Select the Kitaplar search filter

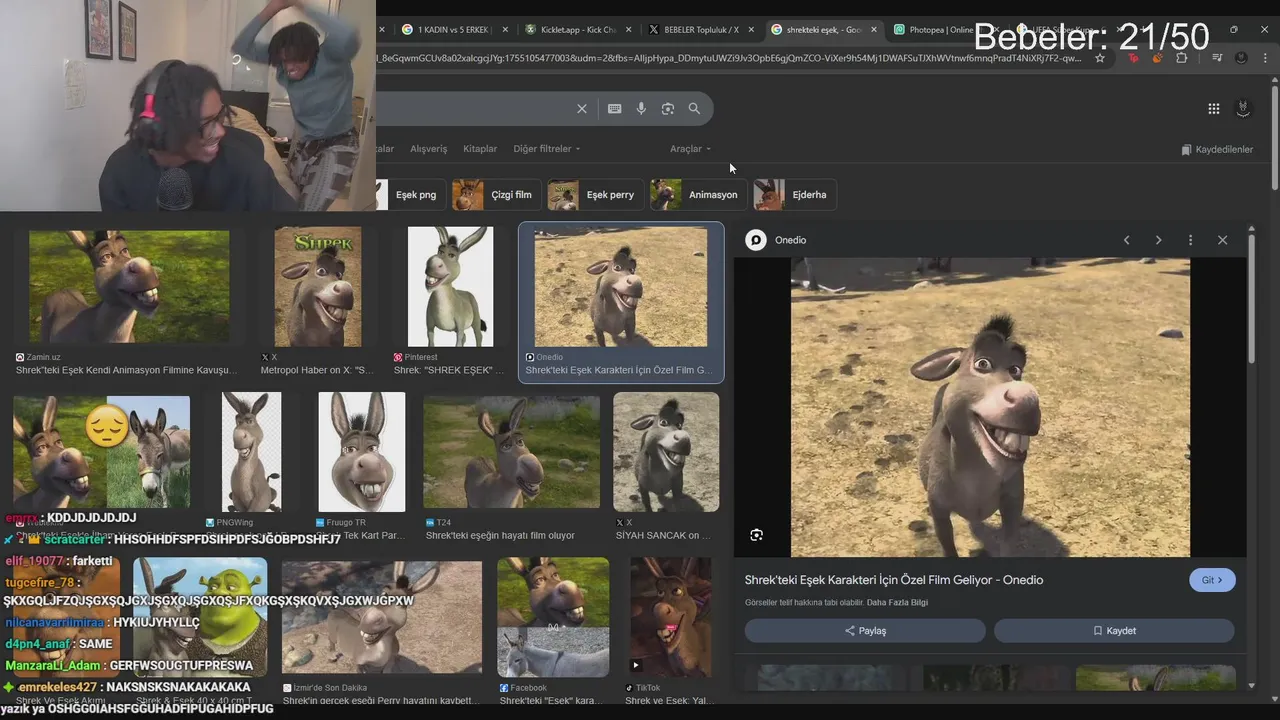tap(480, 149)
